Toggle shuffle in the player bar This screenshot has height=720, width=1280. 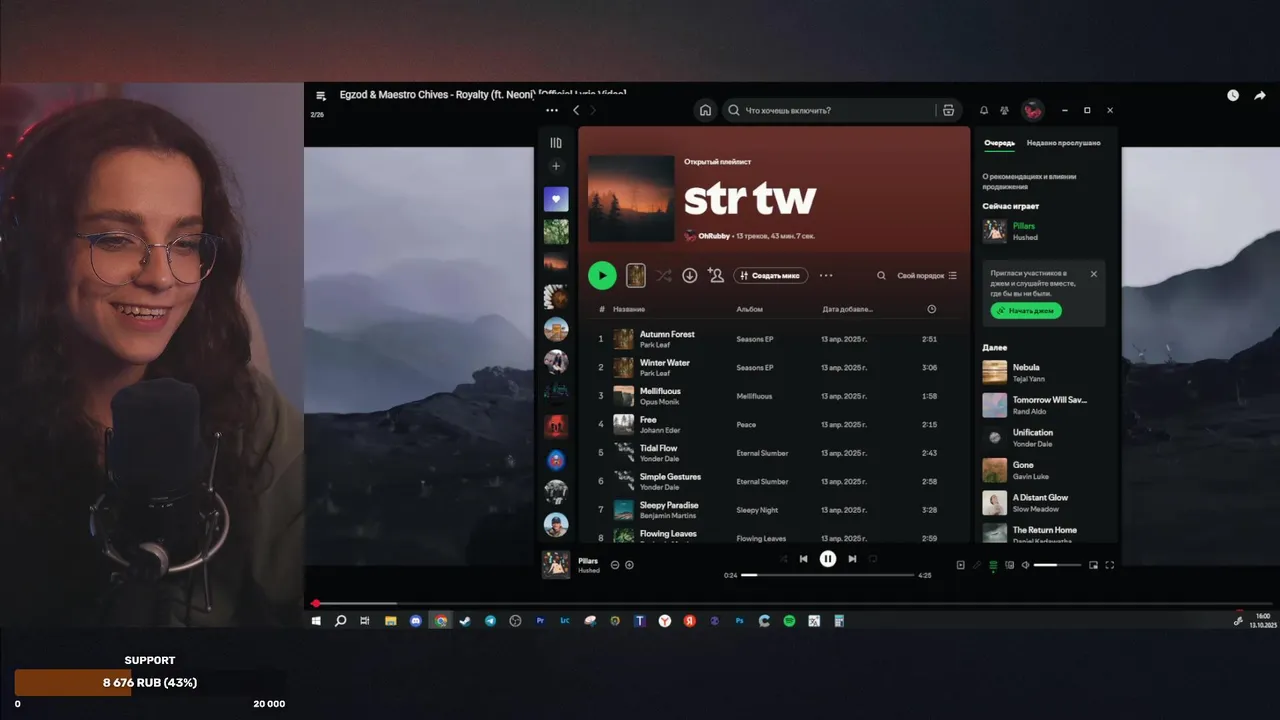point(783,559)
